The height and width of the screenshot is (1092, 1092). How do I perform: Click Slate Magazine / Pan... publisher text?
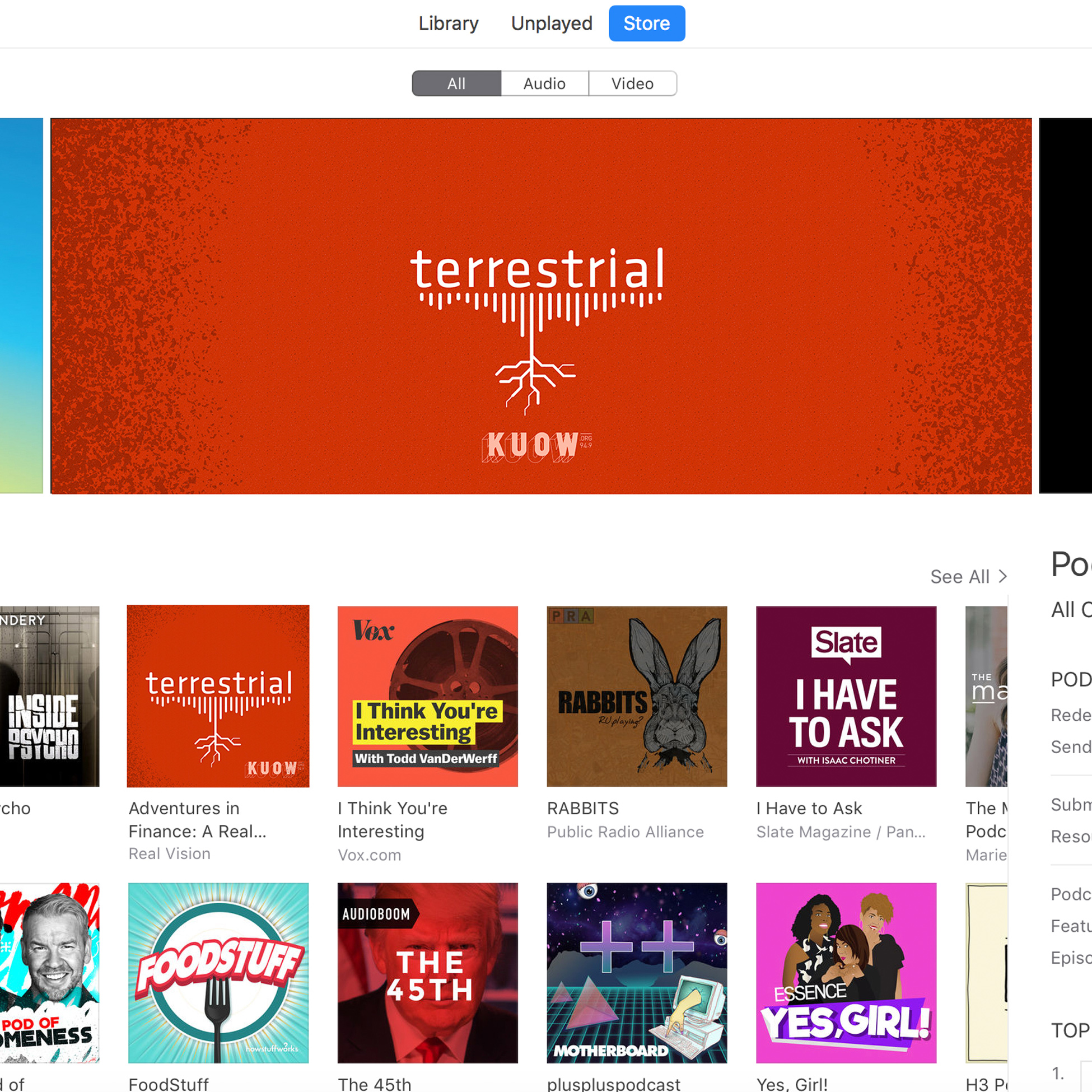pos(841,832)
